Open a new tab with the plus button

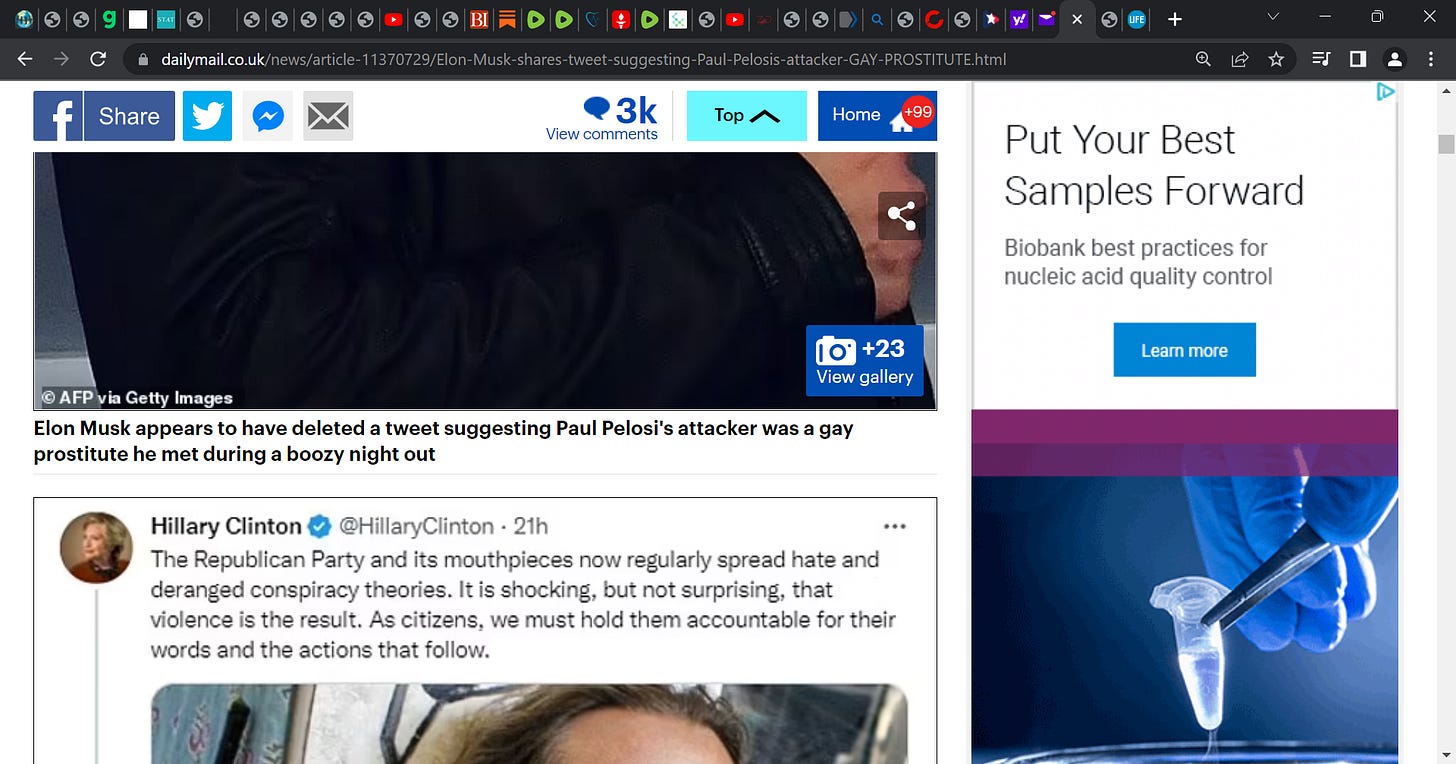click(1175, 19)
